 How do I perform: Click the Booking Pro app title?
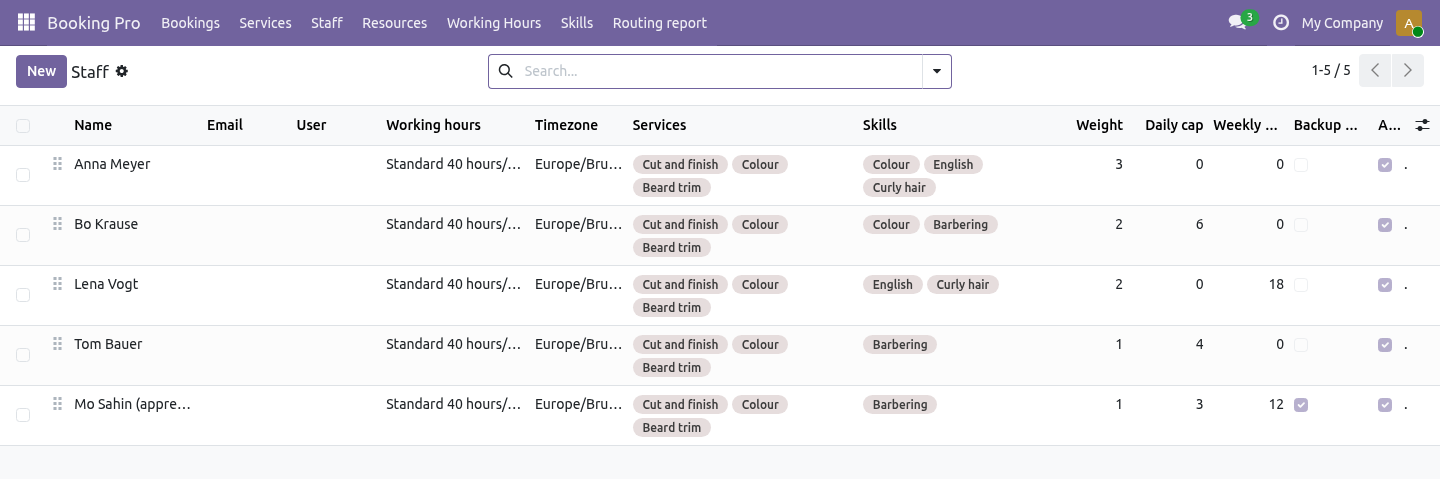[94, 22]
